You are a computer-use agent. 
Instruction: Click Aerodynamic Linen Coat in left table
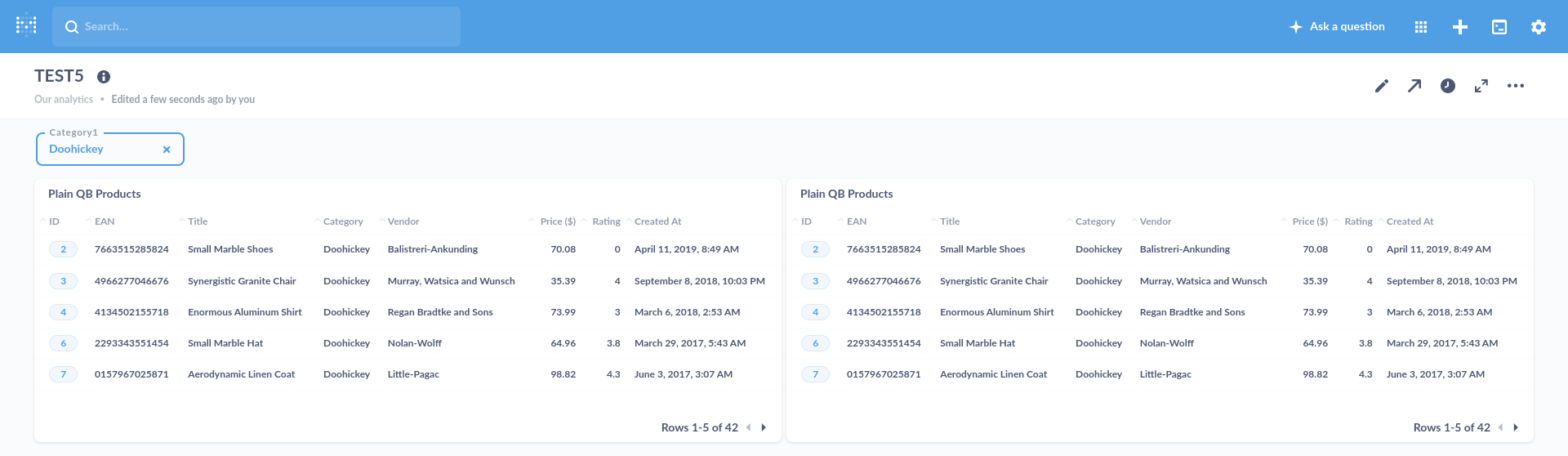(x=242, y=374)
